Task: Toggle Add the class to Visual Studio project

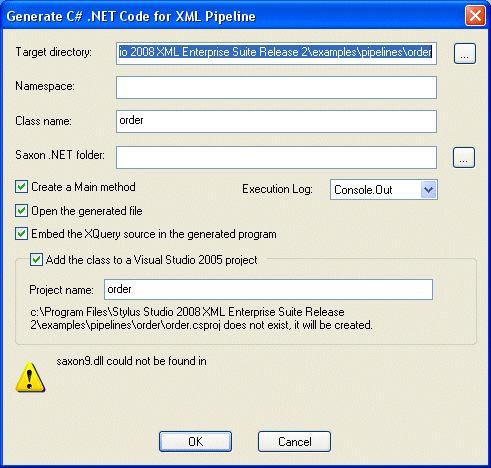Action: pos(36,259)
